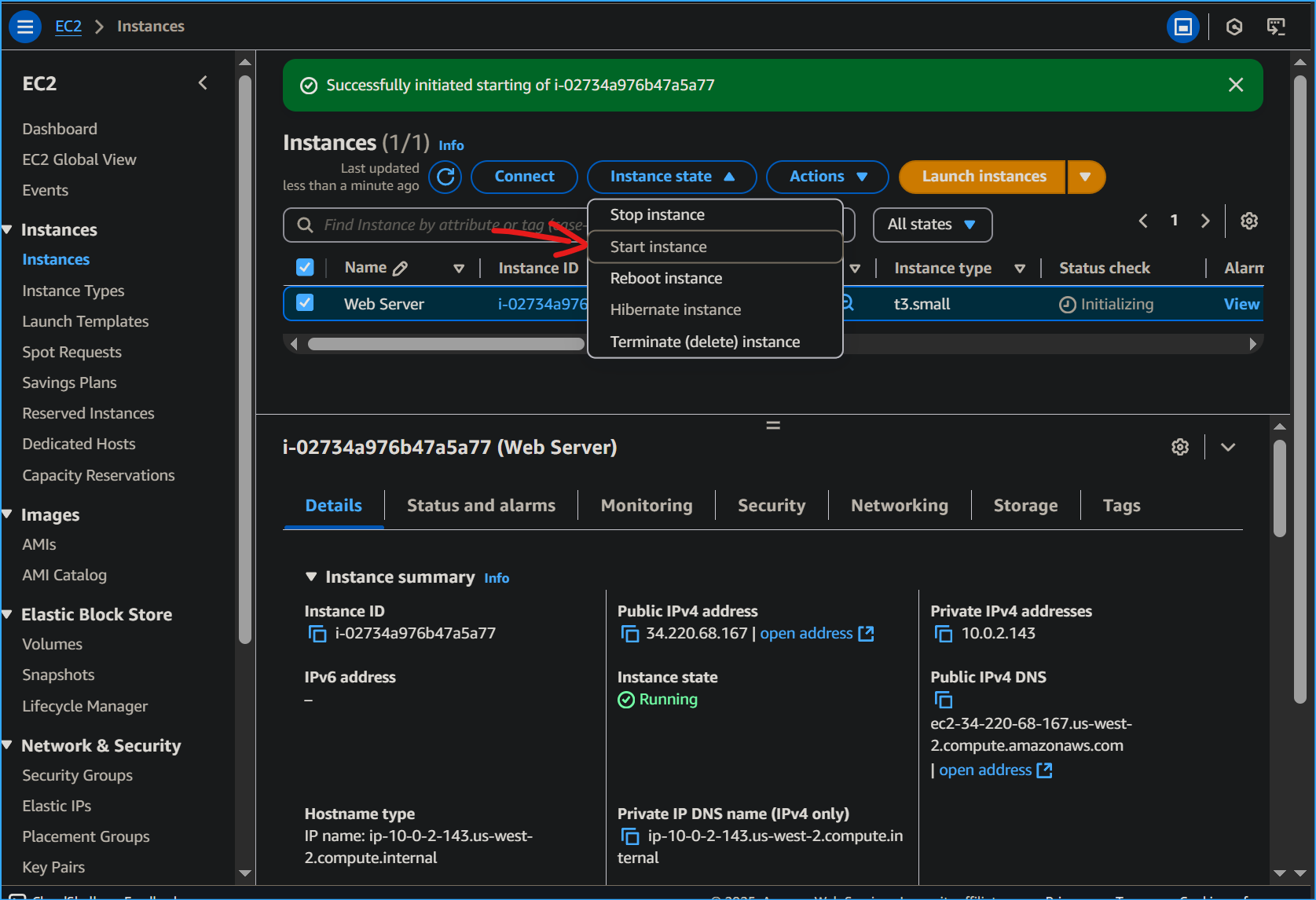Open the hamburger navigation menu
This screenshot has width=1316, height=900.
[25, 27]
